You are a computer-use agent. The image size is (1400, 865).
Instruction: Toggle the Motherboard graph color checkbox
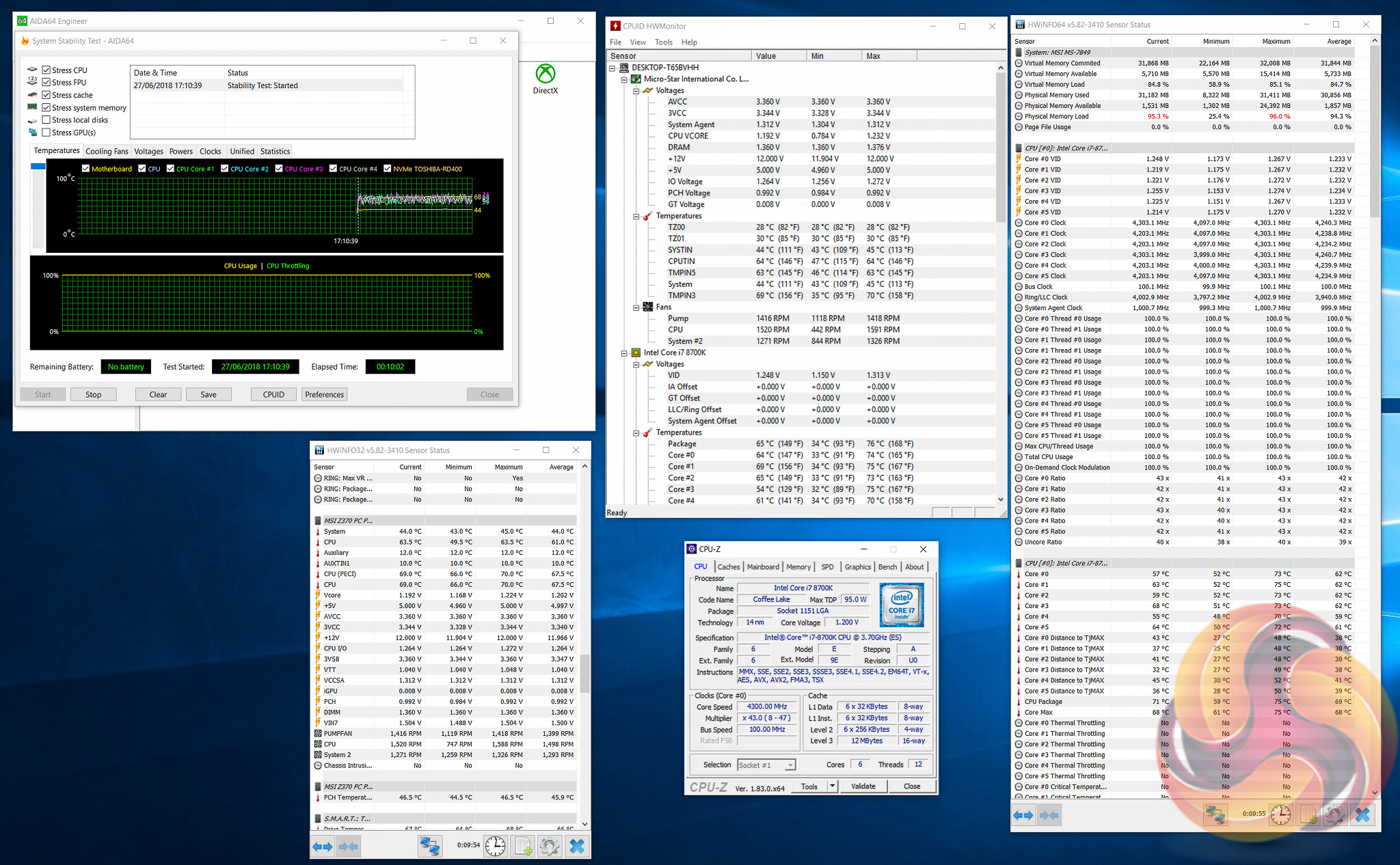coord(85,169)
